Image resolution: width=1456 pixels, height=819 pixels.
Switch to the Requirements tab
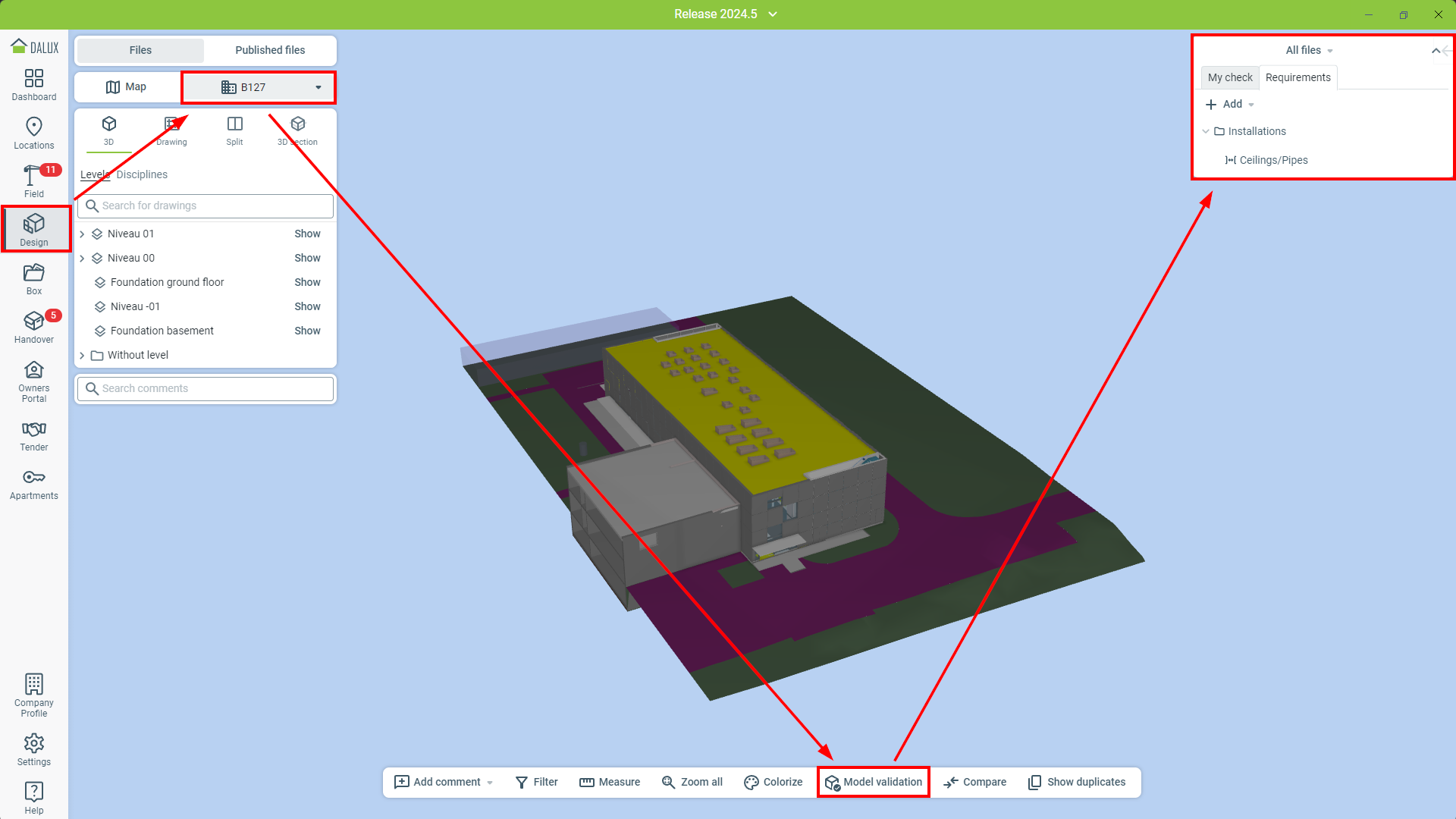point(1298,77)
